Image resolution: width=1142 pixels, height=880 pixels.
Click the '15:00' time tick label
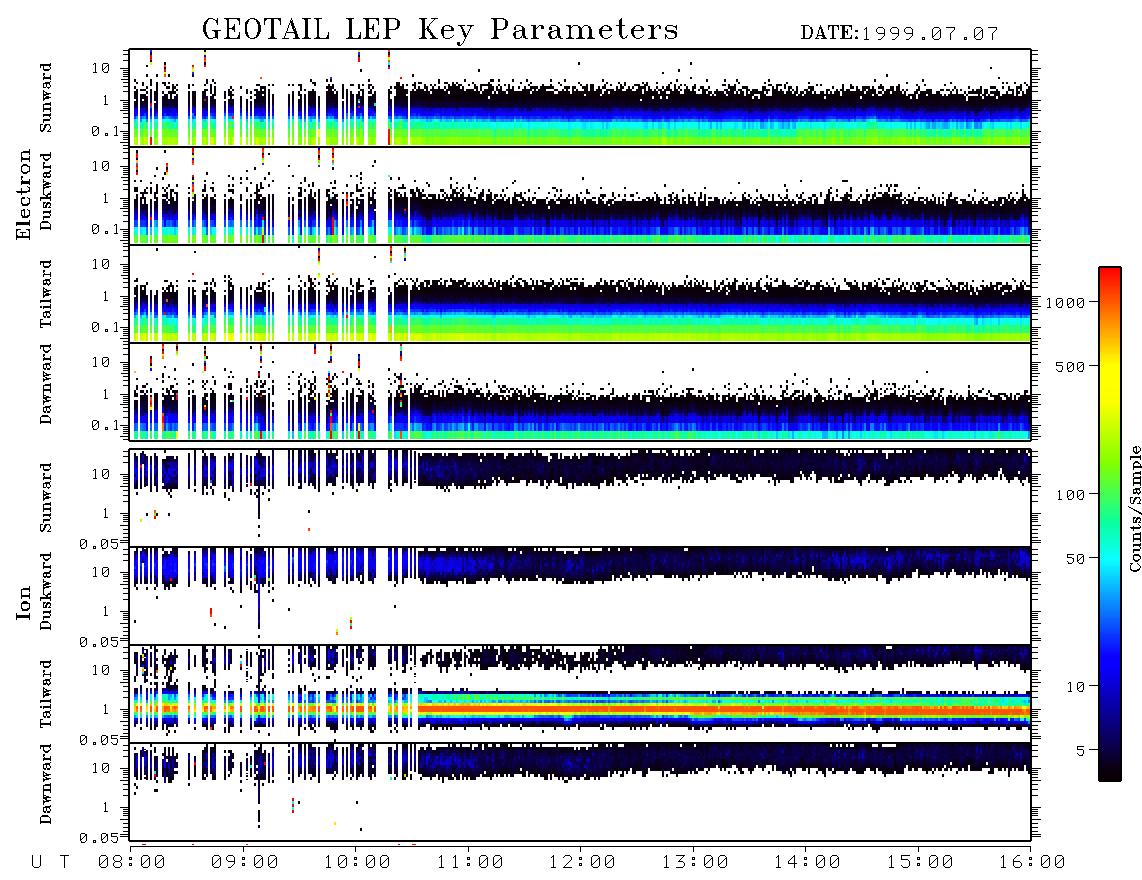point(920,863)
